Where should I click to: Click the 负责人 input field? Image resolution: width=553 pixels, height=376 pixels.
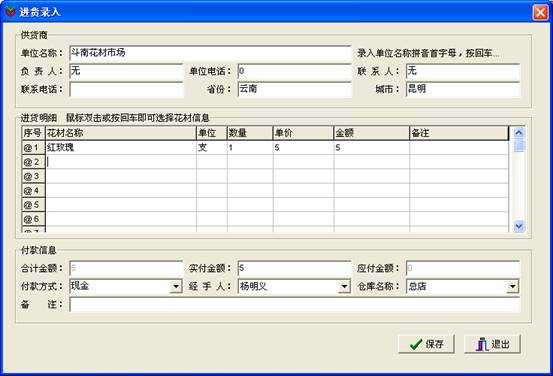(126, 72)
